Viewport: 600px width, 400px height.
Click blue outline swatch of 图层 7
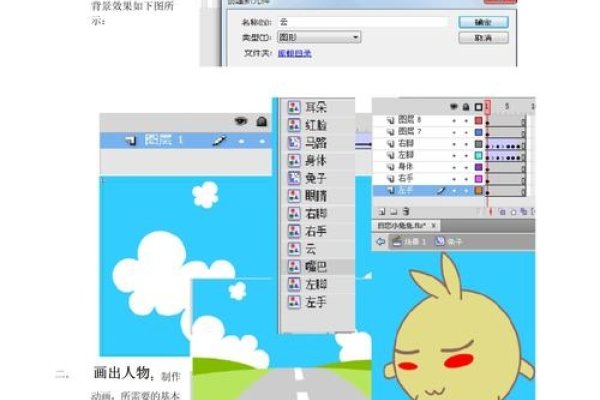[x=478, y=132]
